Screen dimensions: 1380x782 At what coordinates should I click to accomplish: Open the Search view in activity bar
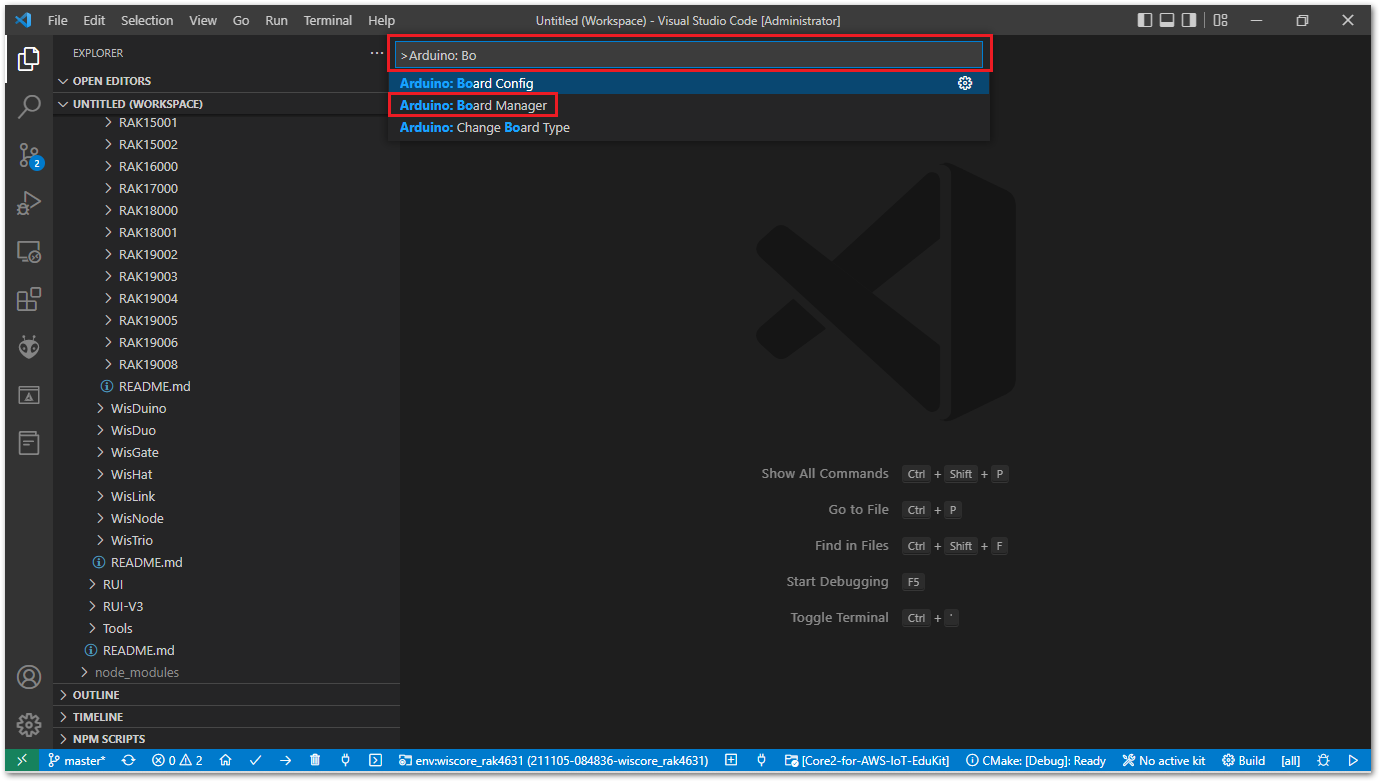tap(29, 106)
